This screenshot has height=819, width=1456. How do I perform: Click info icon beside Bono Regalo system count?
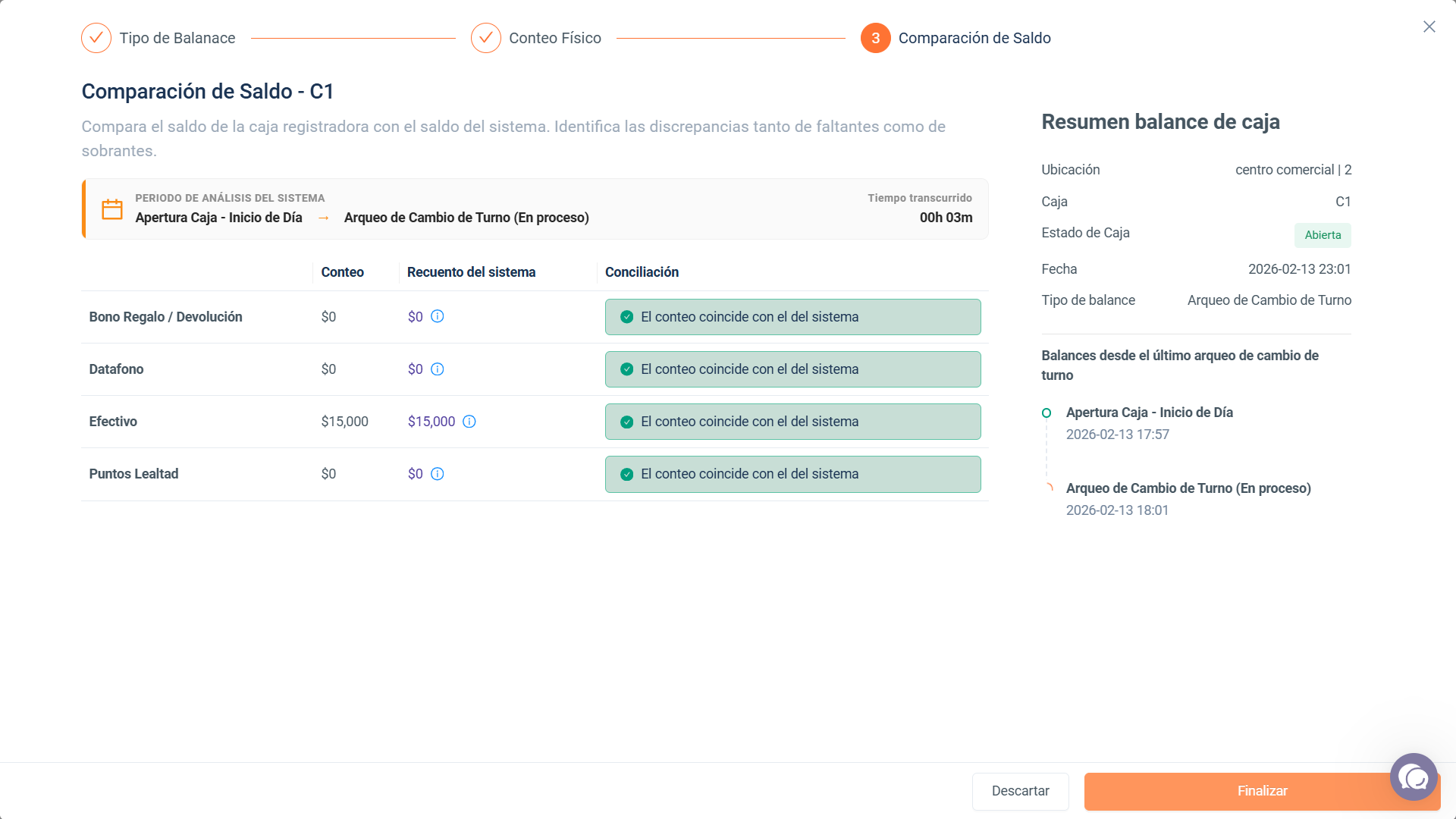(x=438, y=316)
